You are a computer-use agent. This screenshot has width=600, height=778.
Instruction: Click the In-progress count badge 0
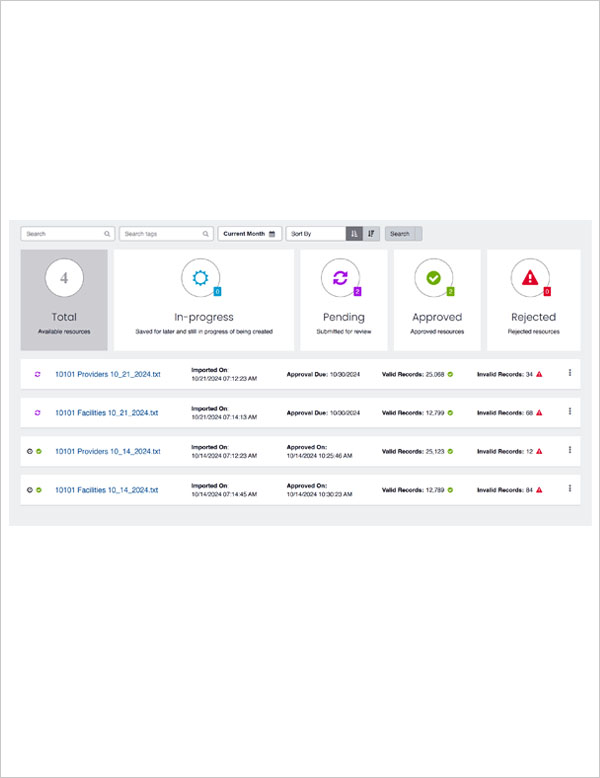217,291
